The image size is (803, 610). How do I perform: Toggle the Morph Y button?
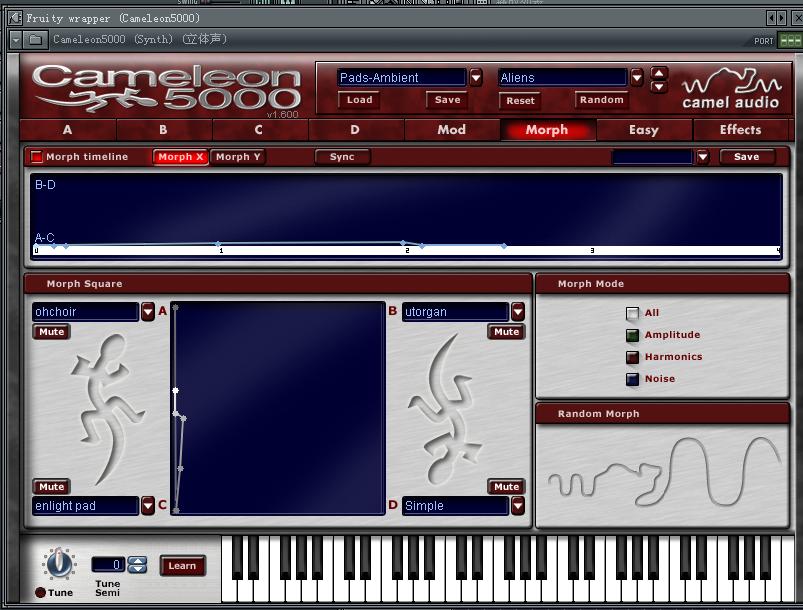(x=238, y=157)
